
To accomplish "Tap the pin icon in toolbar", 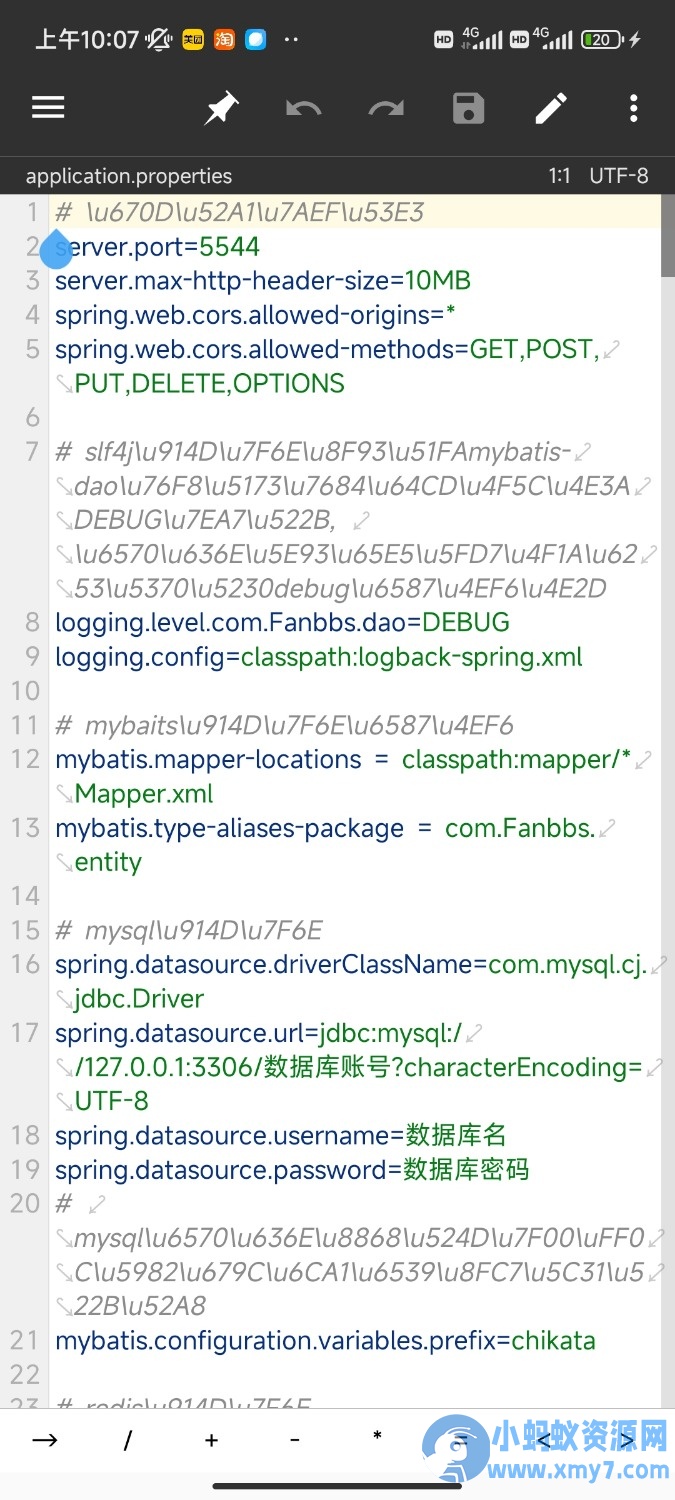I will click(221, 108).
